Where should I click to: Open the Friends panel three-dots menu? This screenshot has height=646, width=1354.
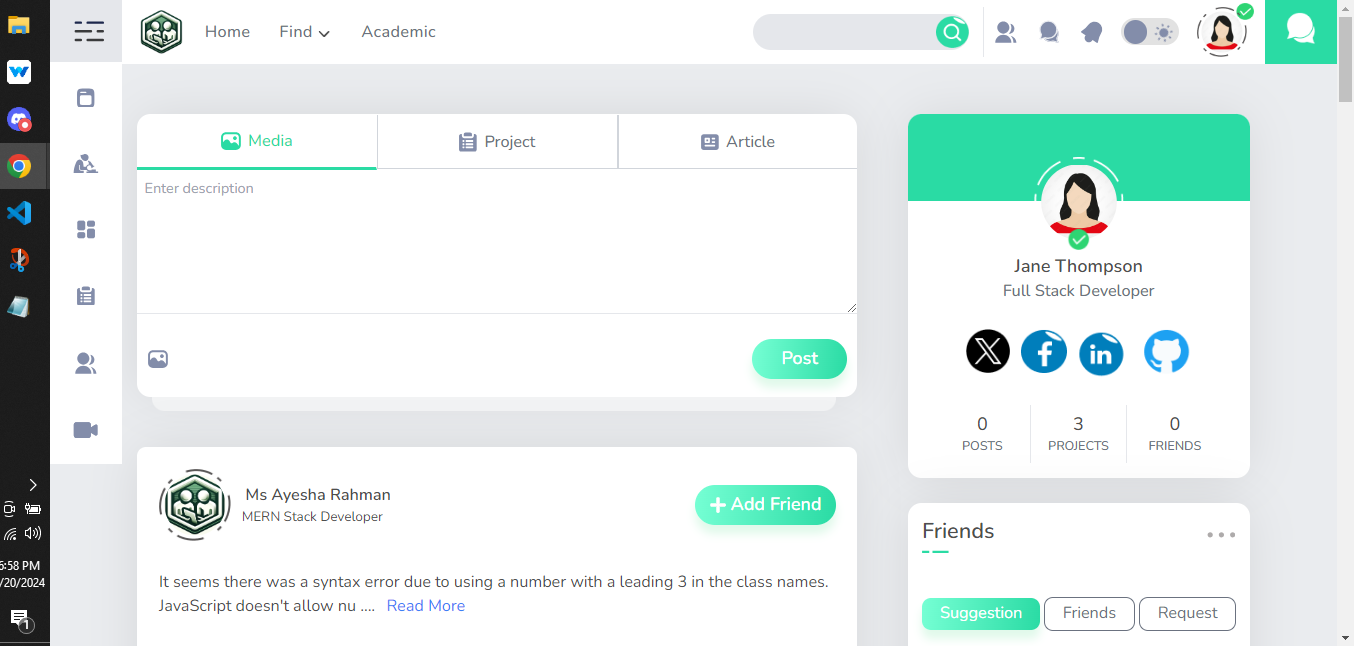pyautogui.click(x=1221, y=535)
